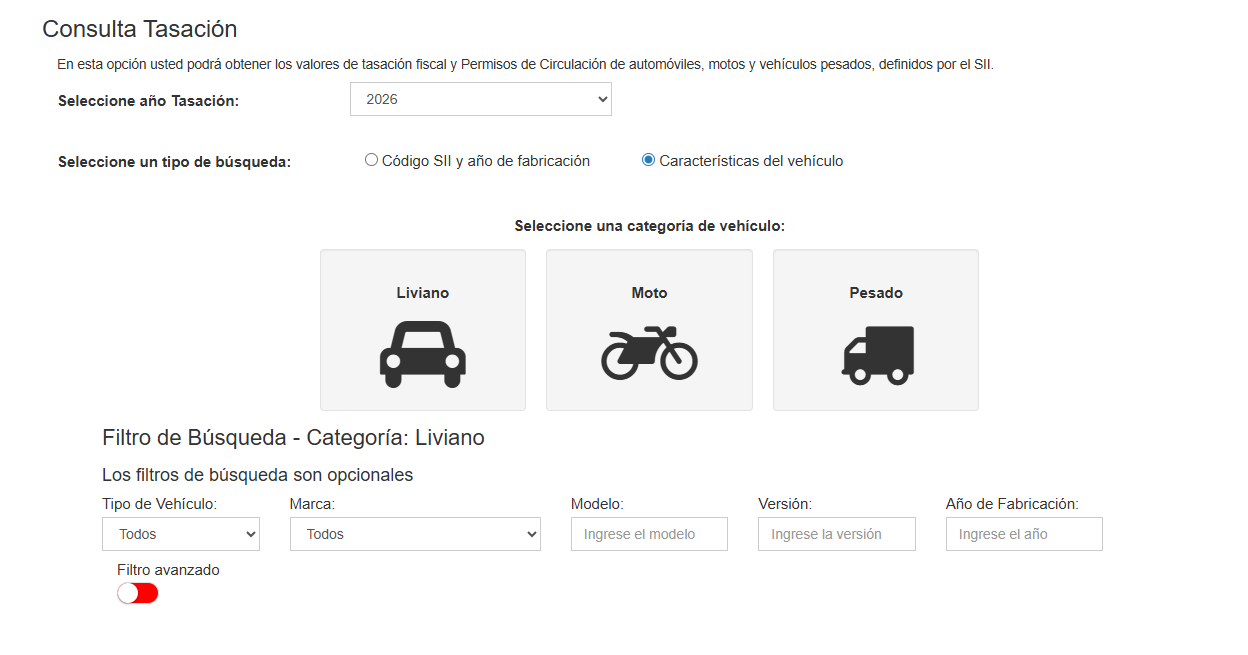Pick the Pesado card title
The width and height of the screenshot is (1248, 655).
coord(876,293)
